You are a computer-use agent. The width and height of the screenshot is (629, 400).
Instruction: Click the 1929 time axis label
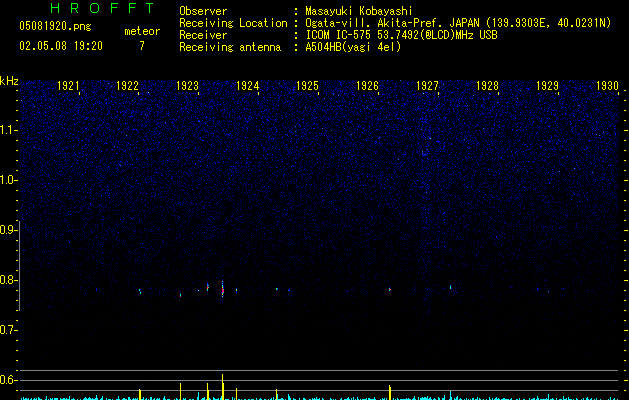548,85
